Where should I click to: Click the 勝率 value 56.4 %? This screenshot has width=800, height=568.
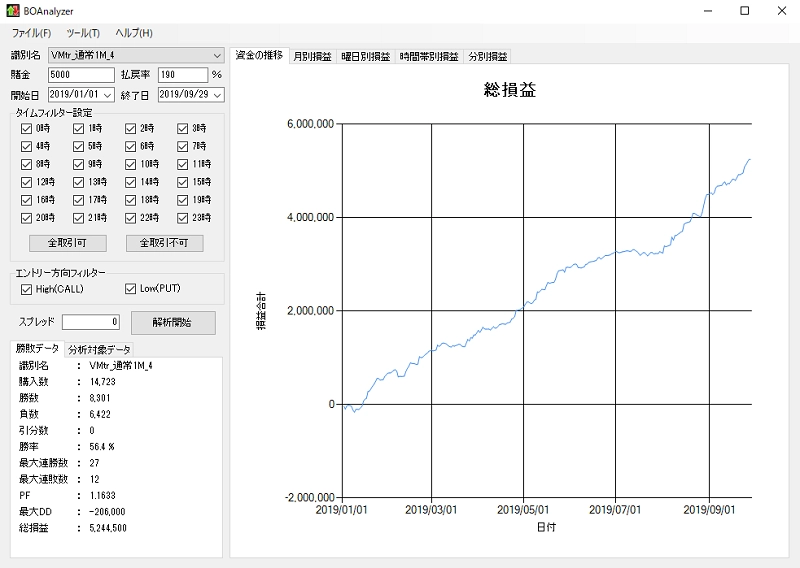102,447
